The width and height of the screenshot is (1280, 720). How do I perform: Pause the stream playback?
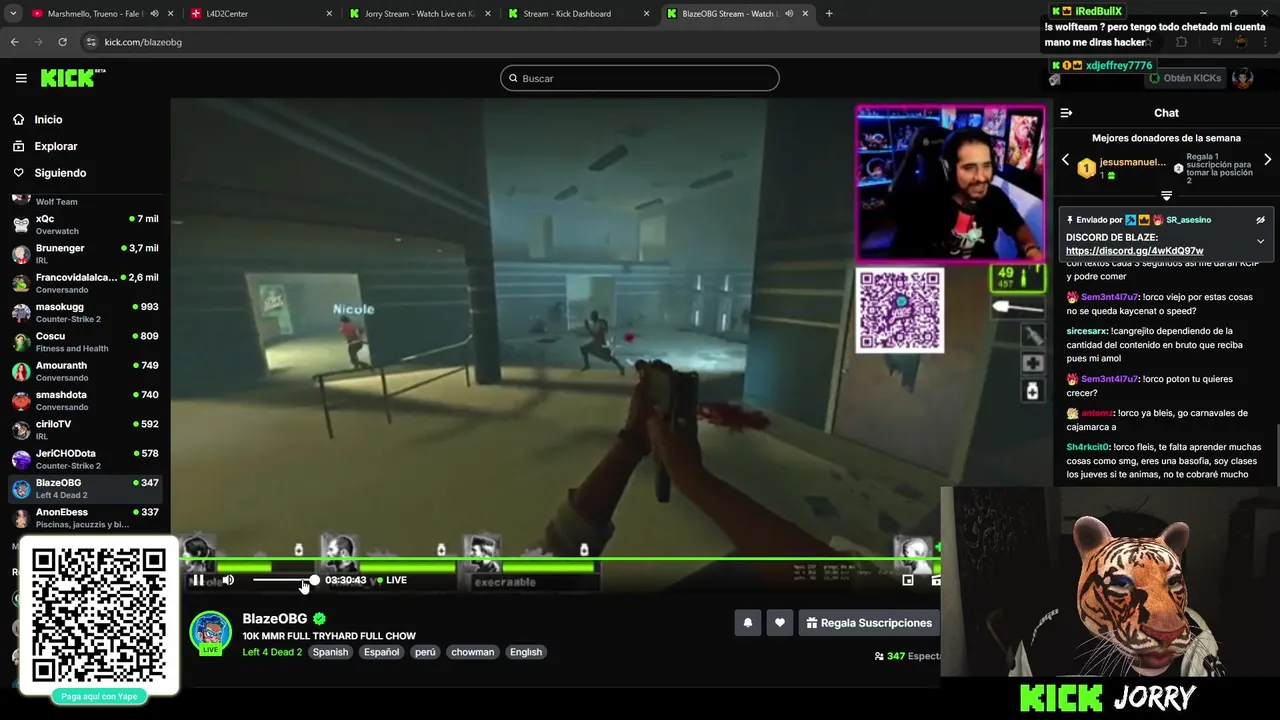[x=198, y=580]
